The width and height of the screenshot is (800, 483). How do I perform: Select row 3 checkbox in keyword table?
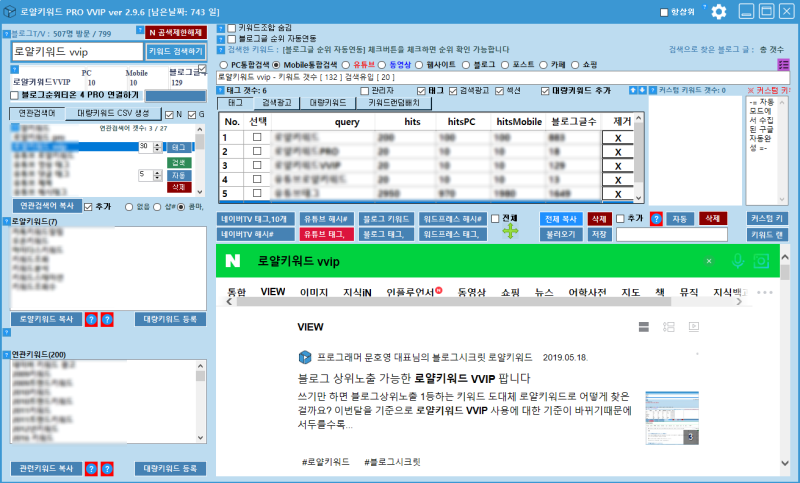pyautogui.click(x=257, y=165)
